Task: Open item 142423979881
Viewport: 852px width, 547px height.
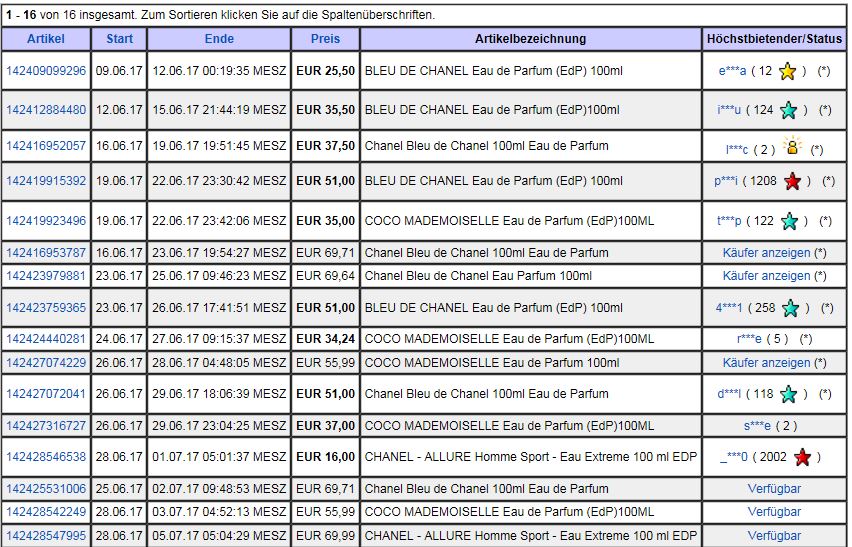Action: [x=46, y=276]
